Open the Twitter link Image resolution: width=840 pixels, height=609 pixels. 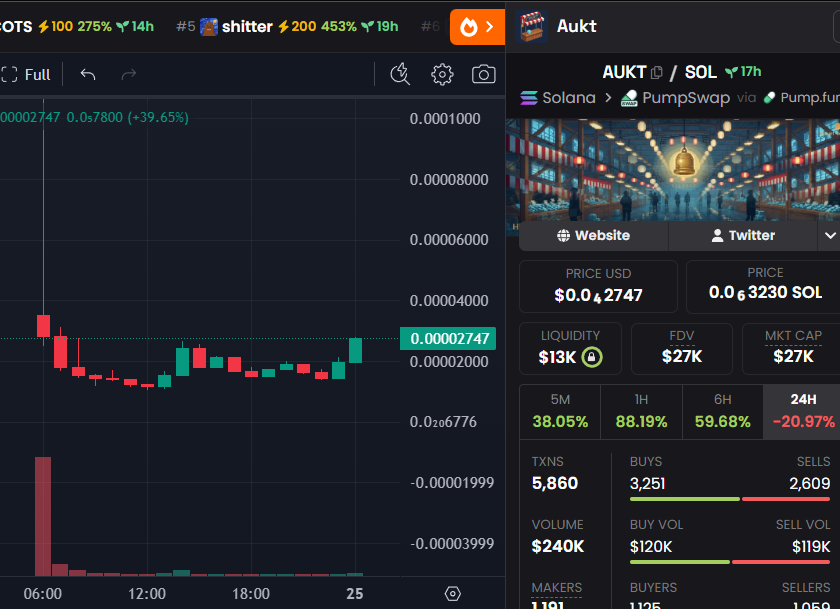(743, 236)
